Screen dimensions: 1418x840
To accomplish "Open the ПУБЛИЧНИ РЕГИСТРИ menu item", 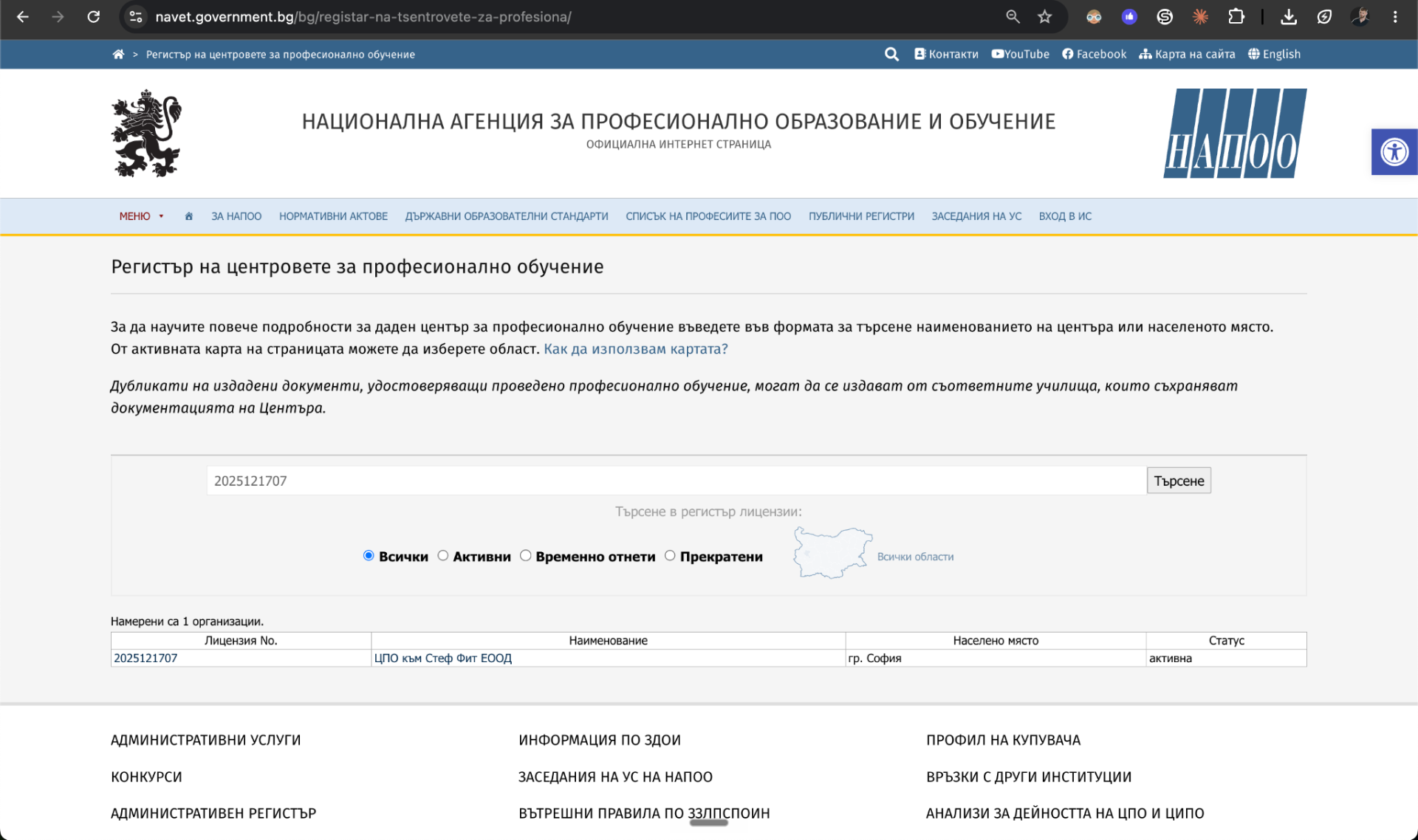I will click(x=861, y=216).
